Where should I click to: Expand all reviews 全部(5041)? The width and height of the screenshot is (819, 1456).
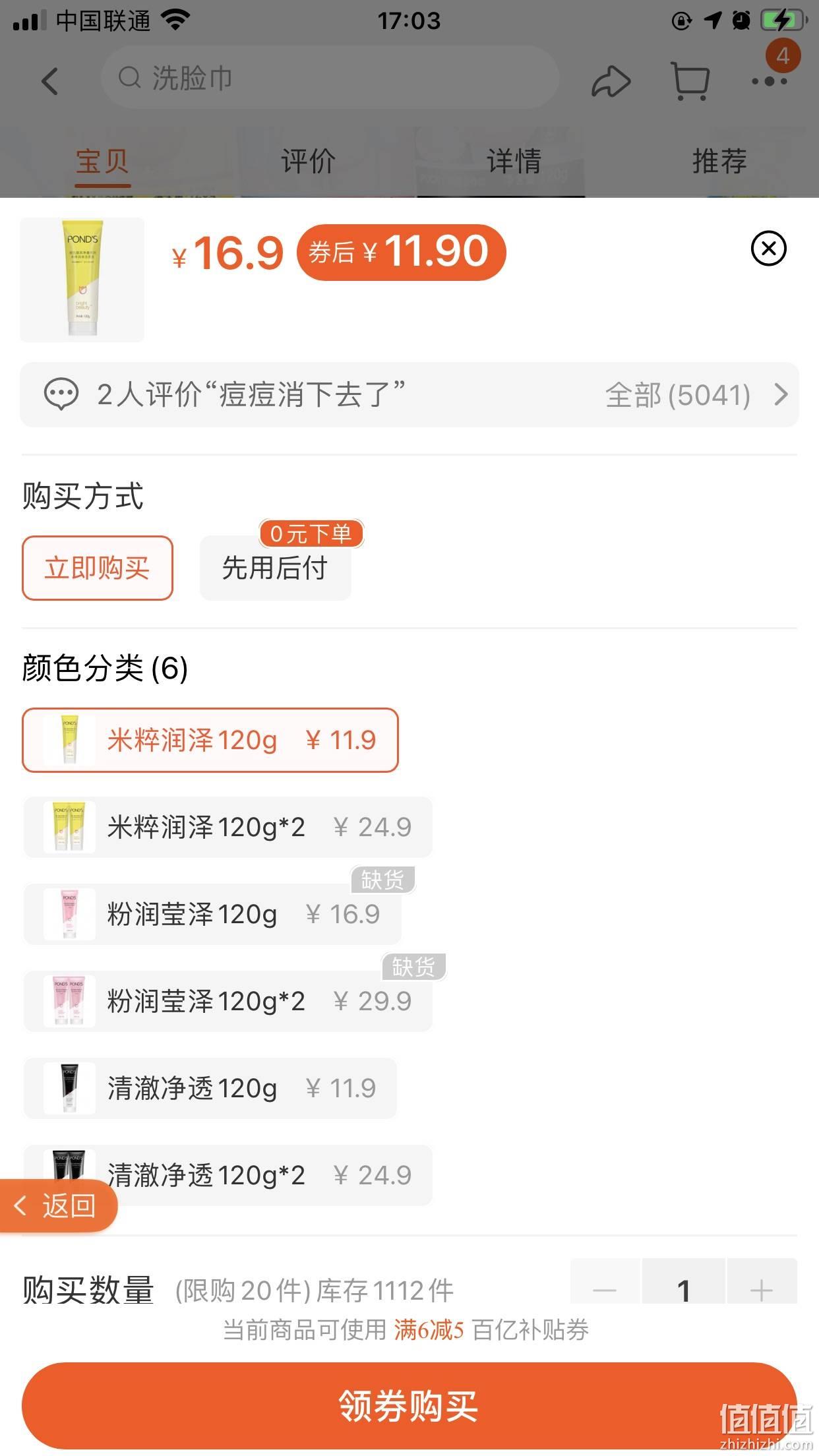(678, 395)
